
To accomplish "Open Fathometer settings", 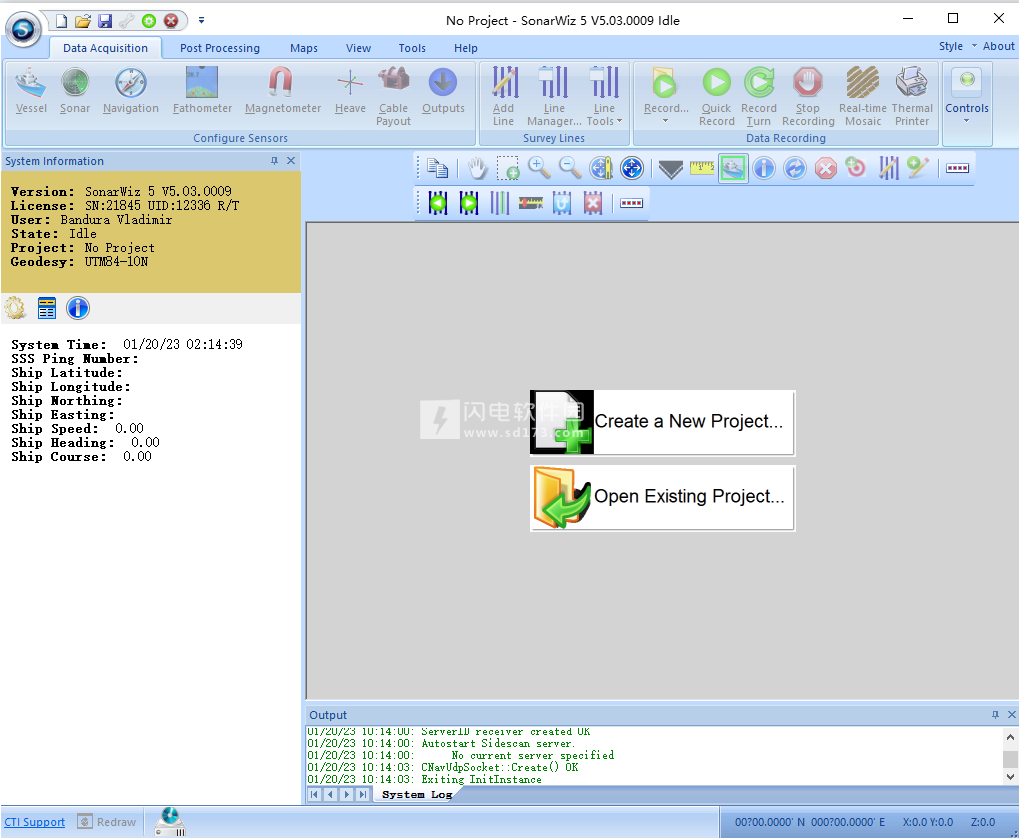I will click(202, 91).
